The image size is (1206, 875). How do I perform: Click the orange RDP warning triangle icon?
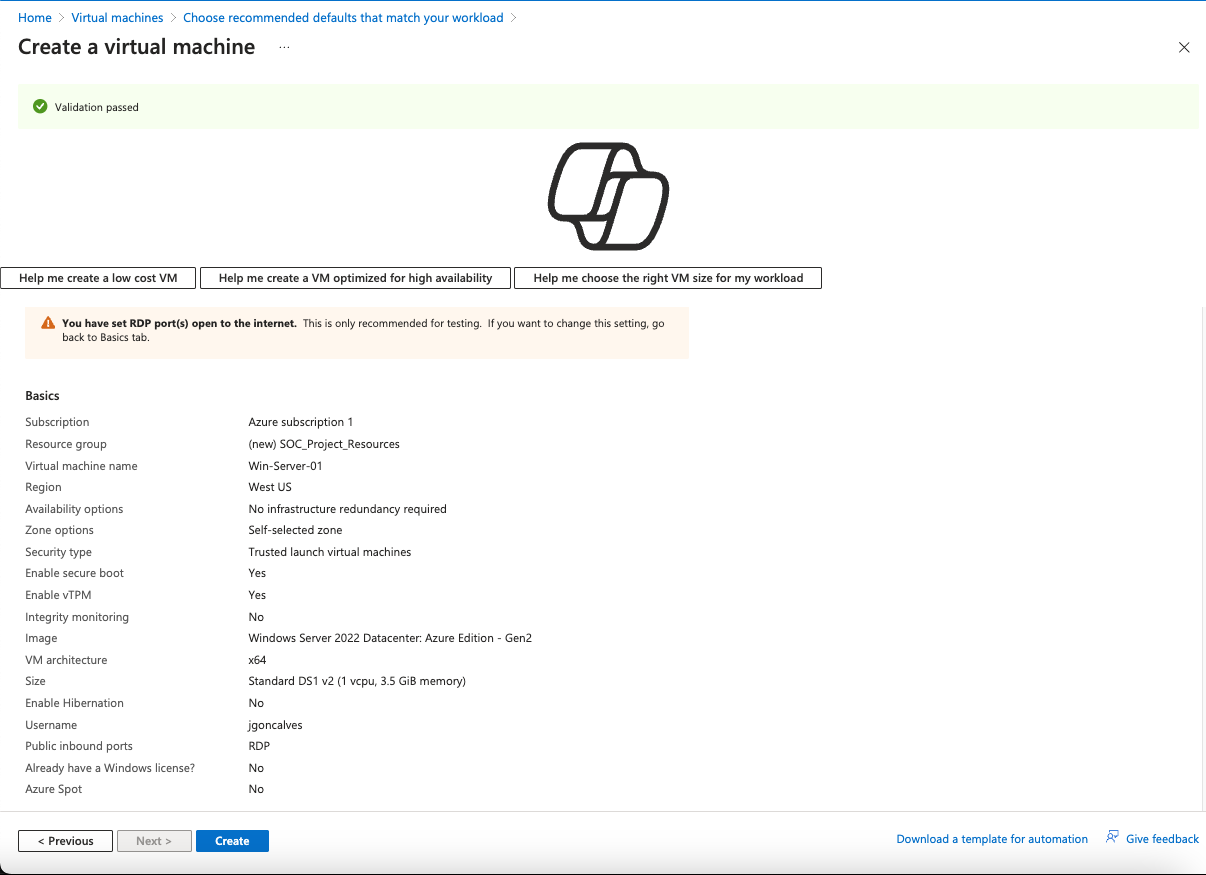(48, 324)
